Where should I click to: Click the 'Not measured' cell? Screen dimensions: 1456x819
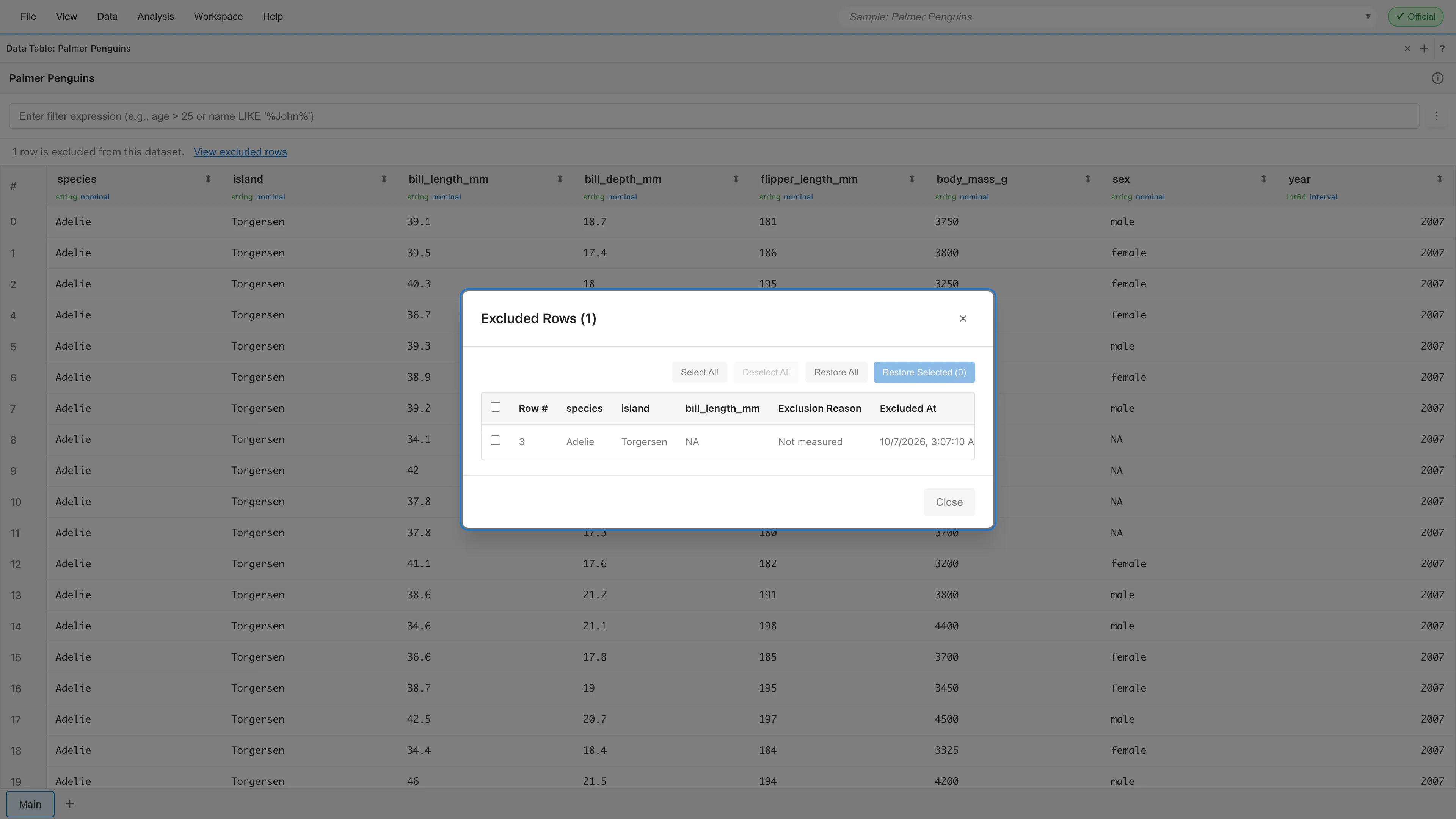[x=810, y=441]
